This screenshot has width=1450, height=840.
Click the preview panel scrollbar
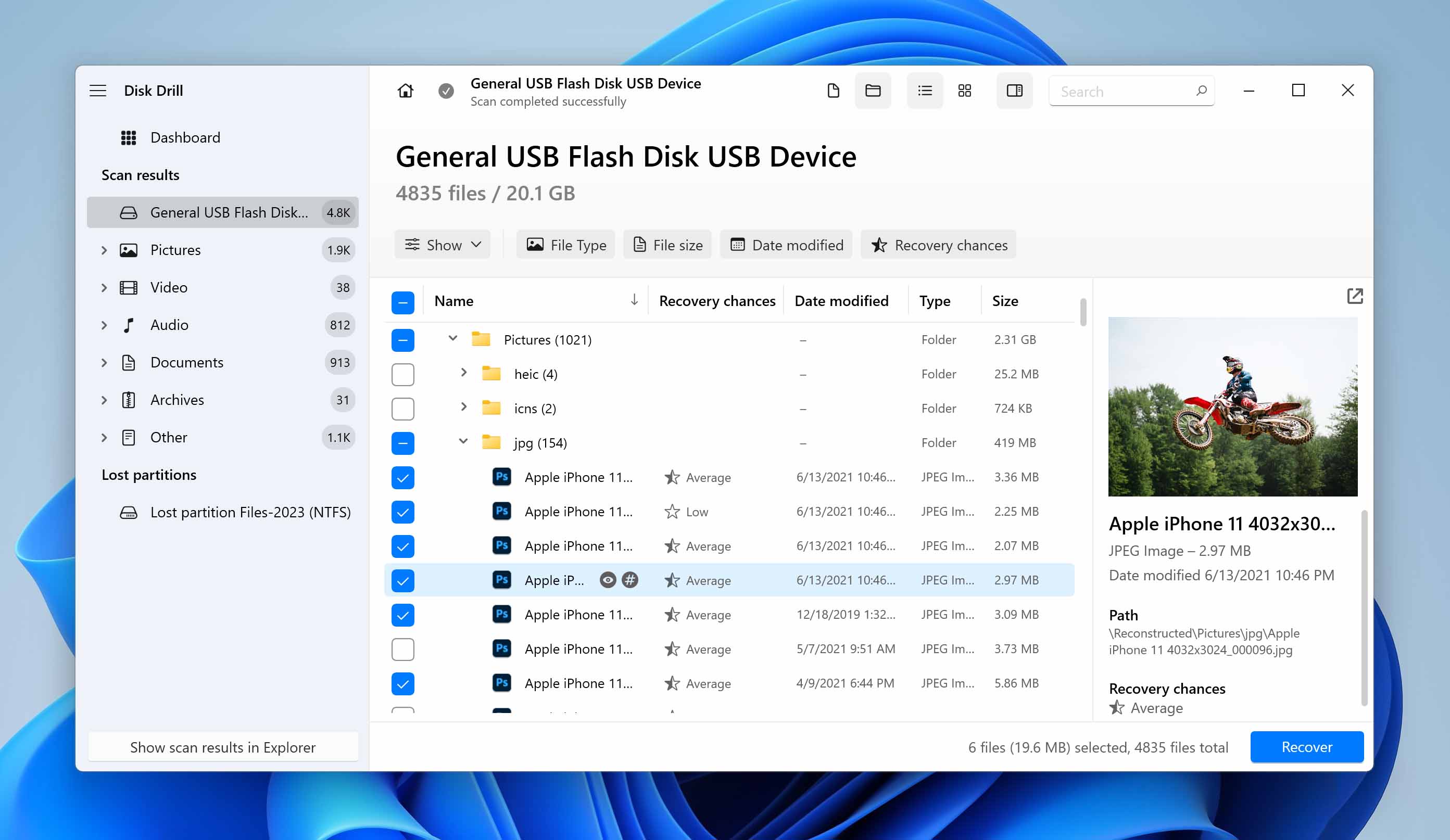[x=1364, y=607]
